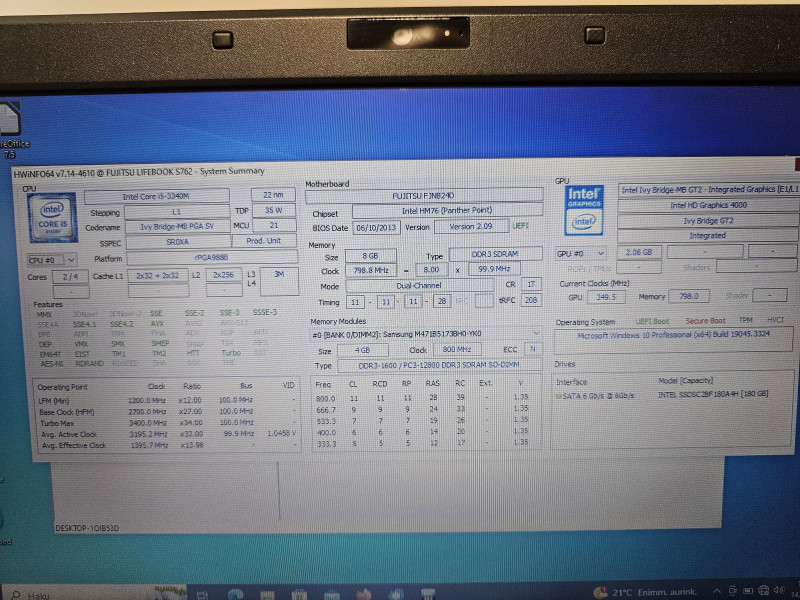
Task: Click the Base Clock (HFM) row
Action: click(x=168, y=412)
